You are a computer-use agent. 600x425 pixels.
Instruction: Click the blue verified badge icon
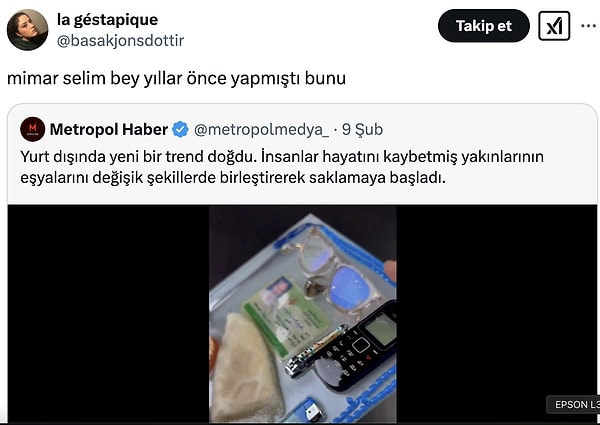(180, 129)
